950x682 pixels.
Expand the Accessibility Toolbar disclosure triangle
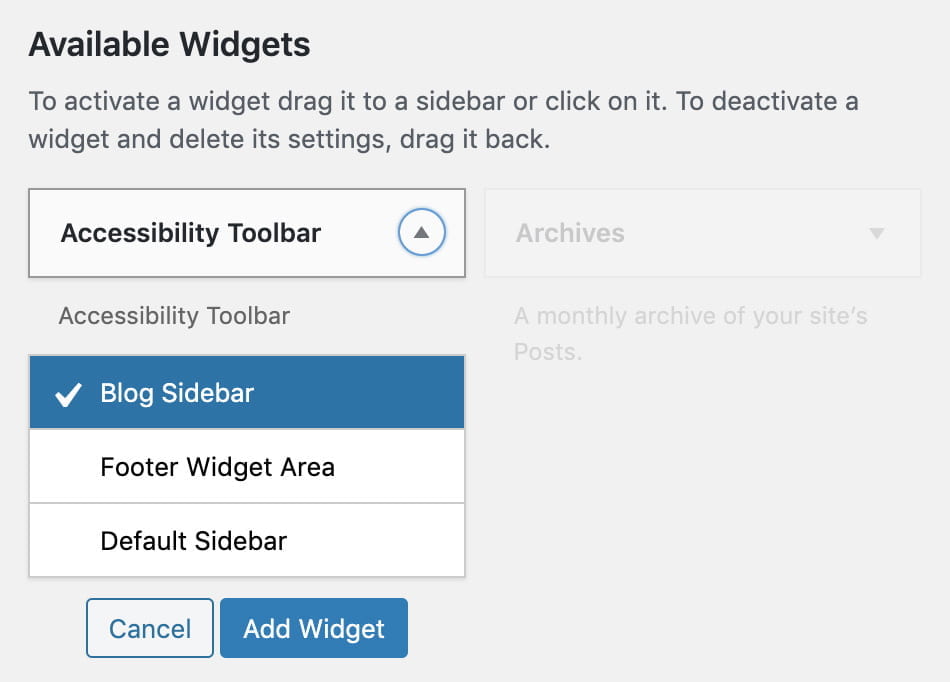click(x=421, y=231)
